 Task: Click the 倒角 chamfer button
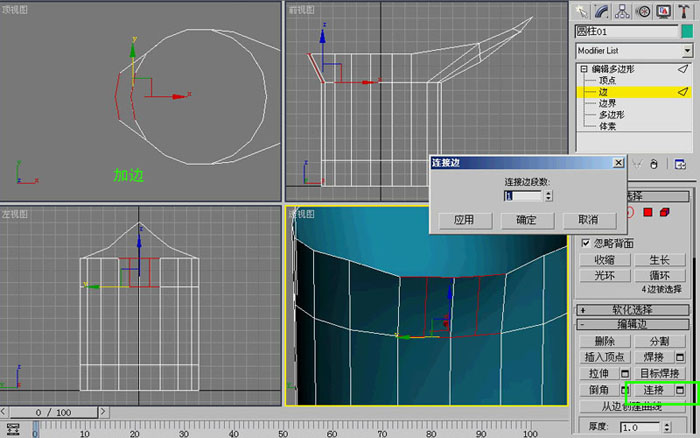point(599,390)
